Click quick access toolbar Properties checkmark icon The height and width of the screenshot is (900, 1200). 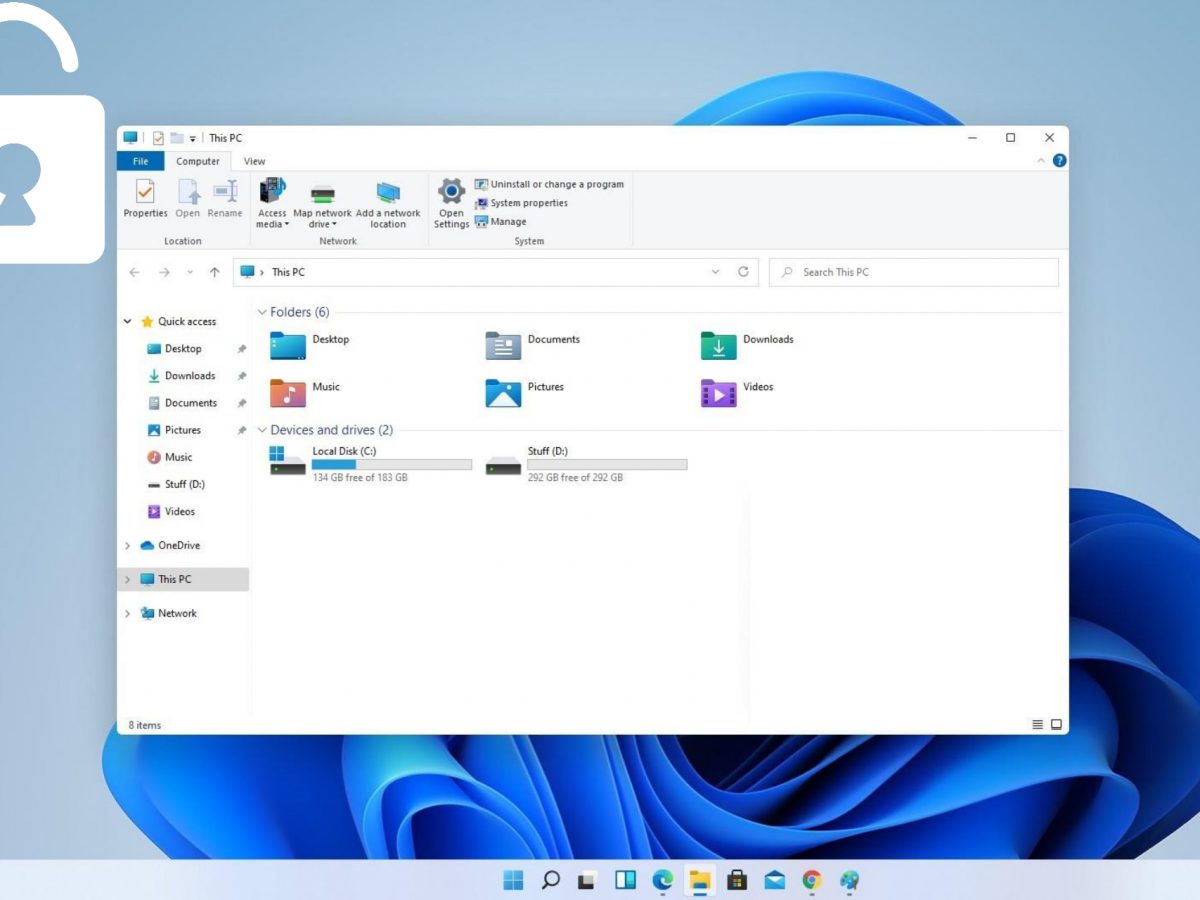click(158, 138)
